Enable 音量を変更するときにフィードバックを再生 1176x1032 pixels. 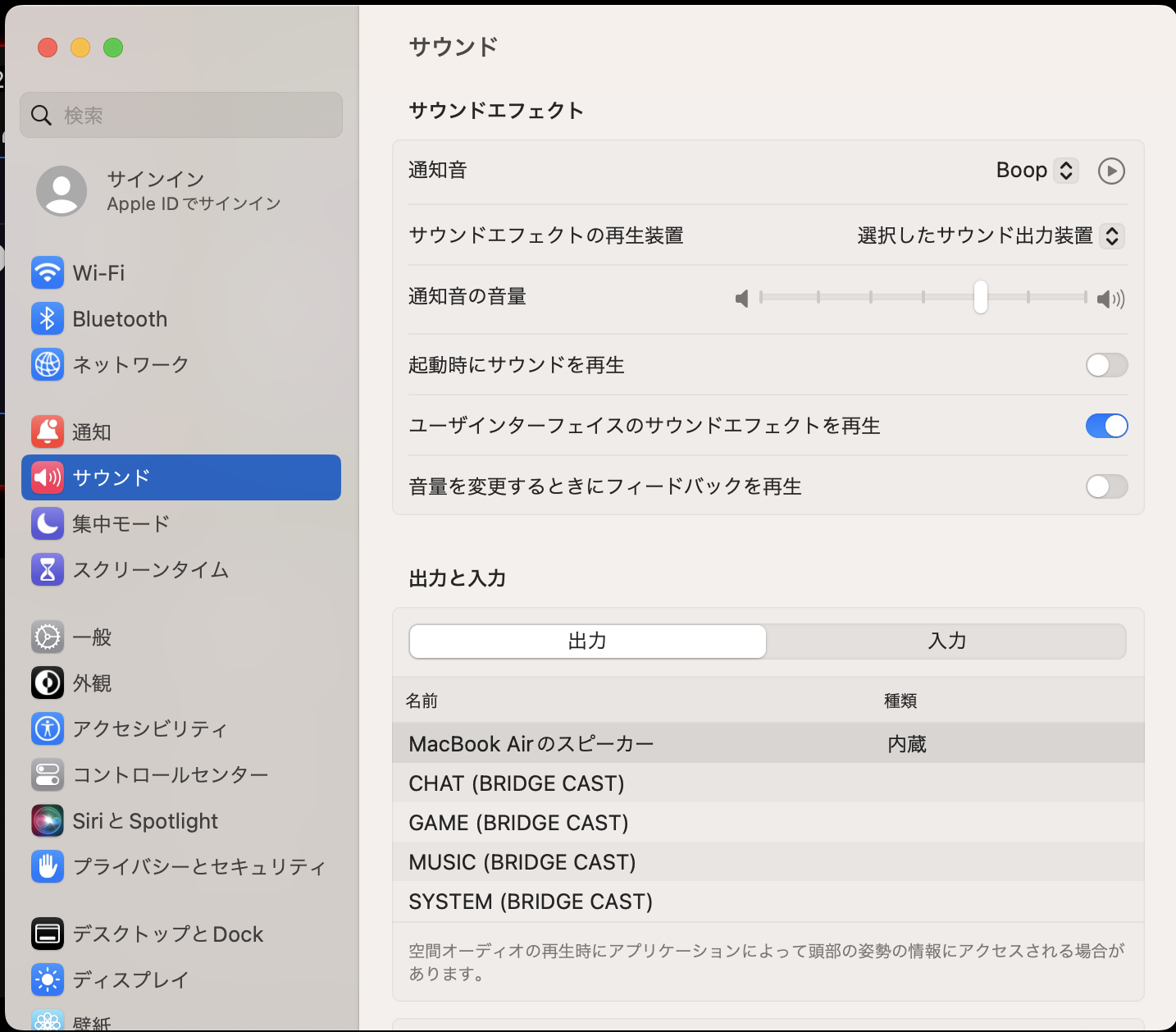1106,486
